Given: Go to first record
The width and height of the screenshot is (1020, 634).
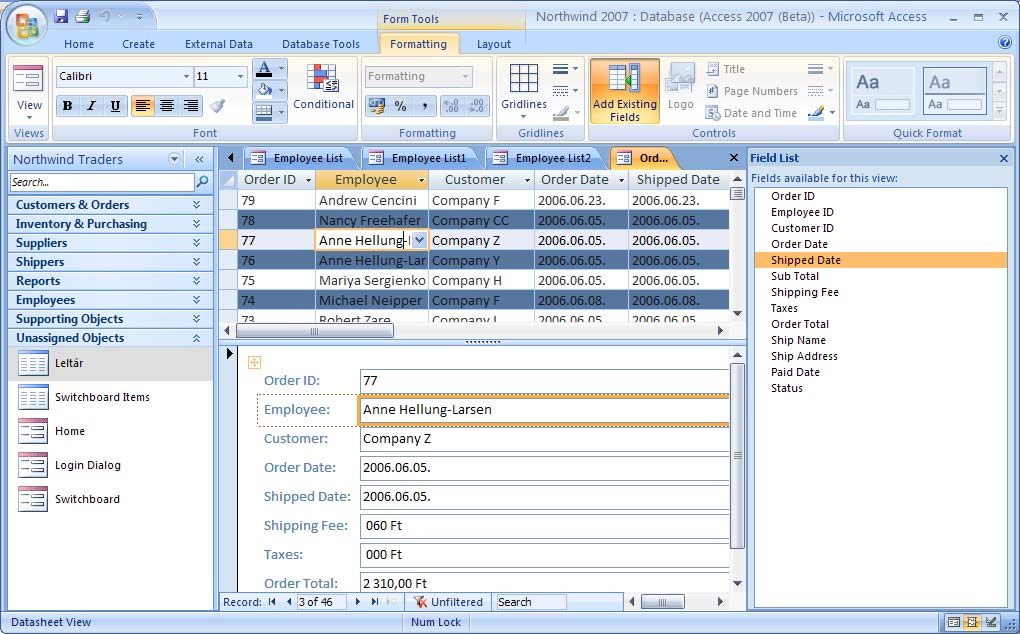Looking at the screenshot, I should coord(272,602).
